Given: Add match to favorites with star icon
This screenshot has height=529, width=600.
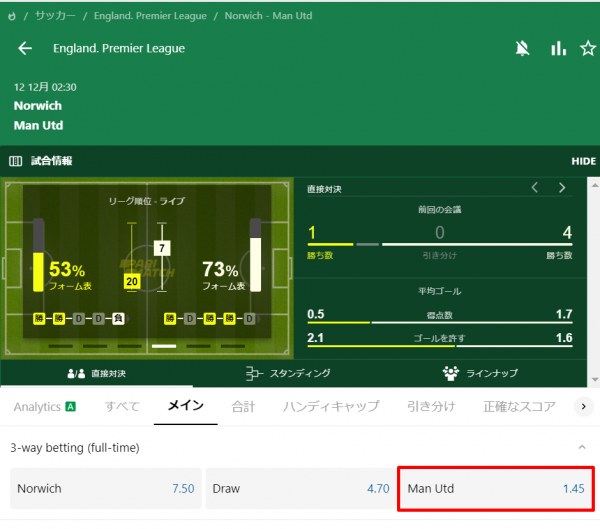Looking at the screenshot, I should [x=587, y=49].
